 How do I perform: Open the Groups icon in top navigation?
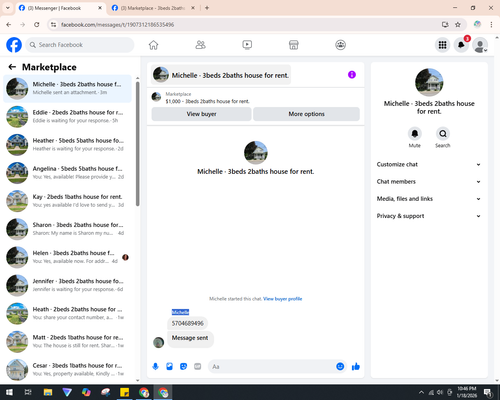click(340, 45)
